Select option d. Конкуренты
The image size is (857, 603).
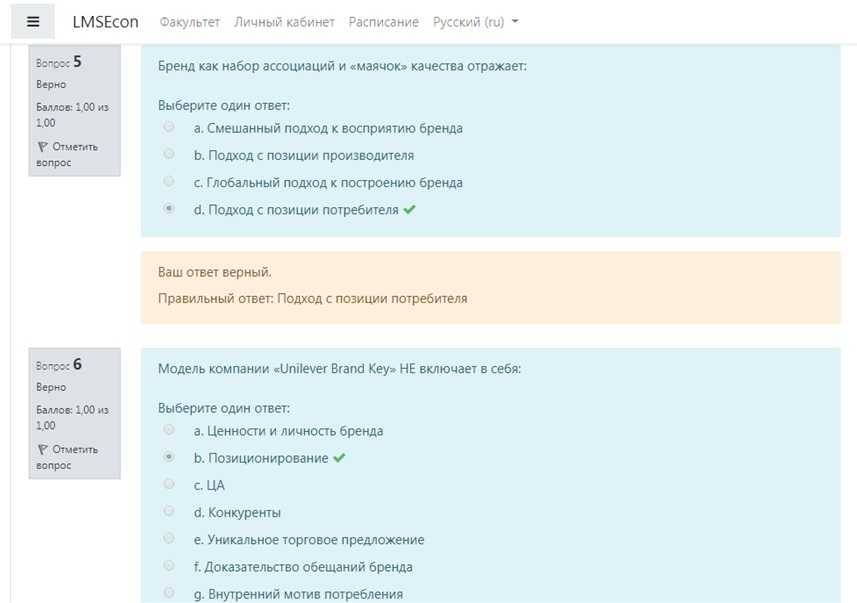point(169,511)
